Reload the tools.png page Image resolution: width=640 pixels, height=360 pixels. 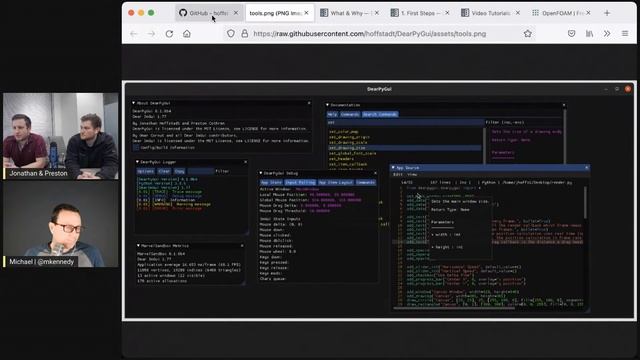[169, 34]
